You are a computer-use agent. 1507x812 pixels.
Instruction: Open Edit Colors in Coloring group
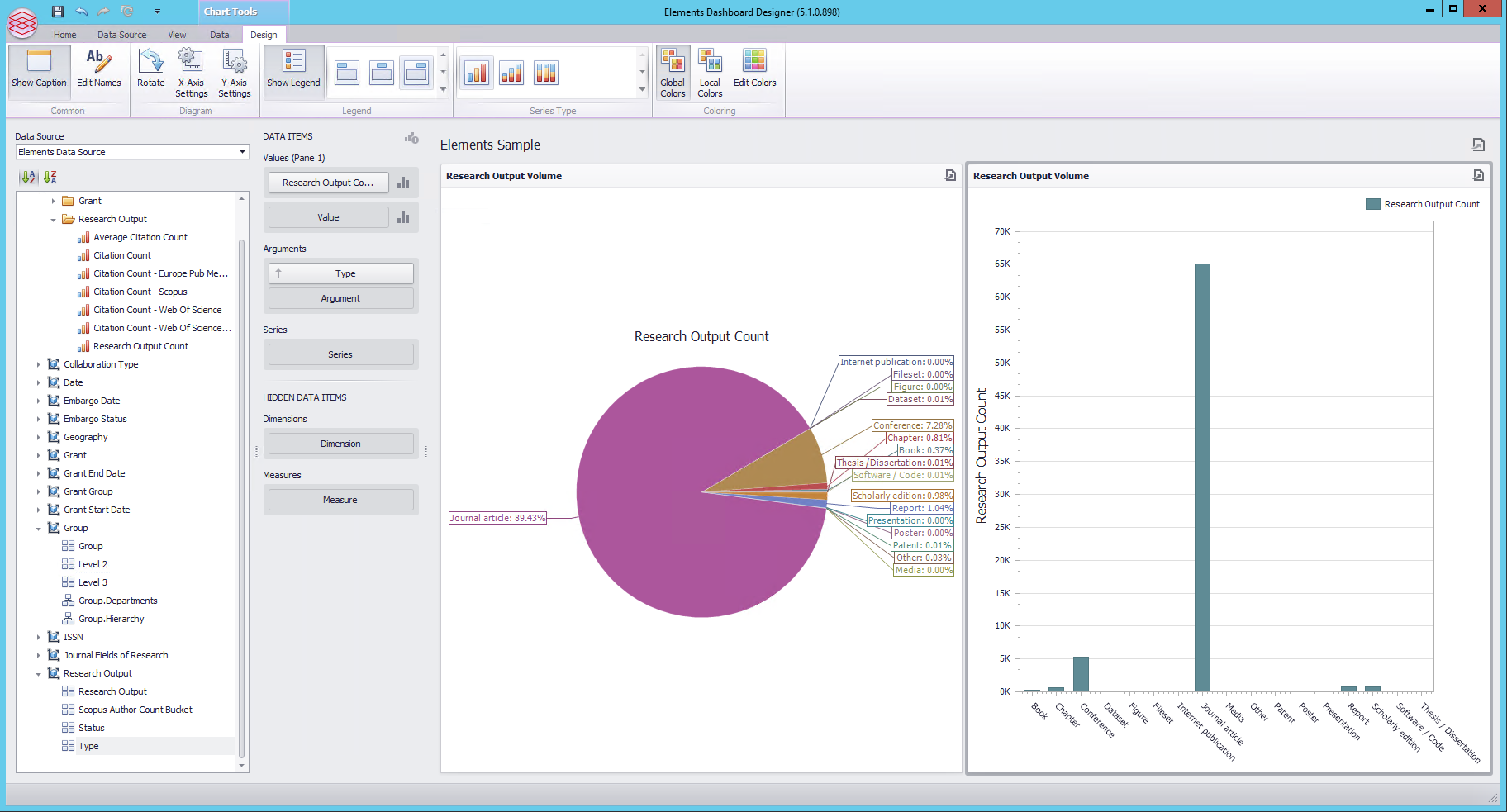click(x=754, y=68)
